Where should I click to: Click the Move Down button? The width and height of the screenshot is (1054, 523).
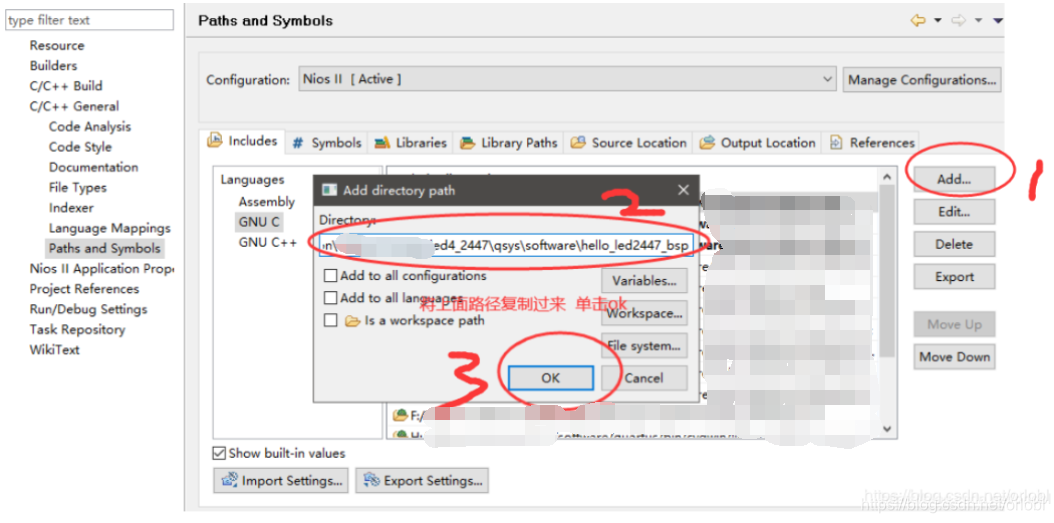pyautogui.click(x=954, y=357)
